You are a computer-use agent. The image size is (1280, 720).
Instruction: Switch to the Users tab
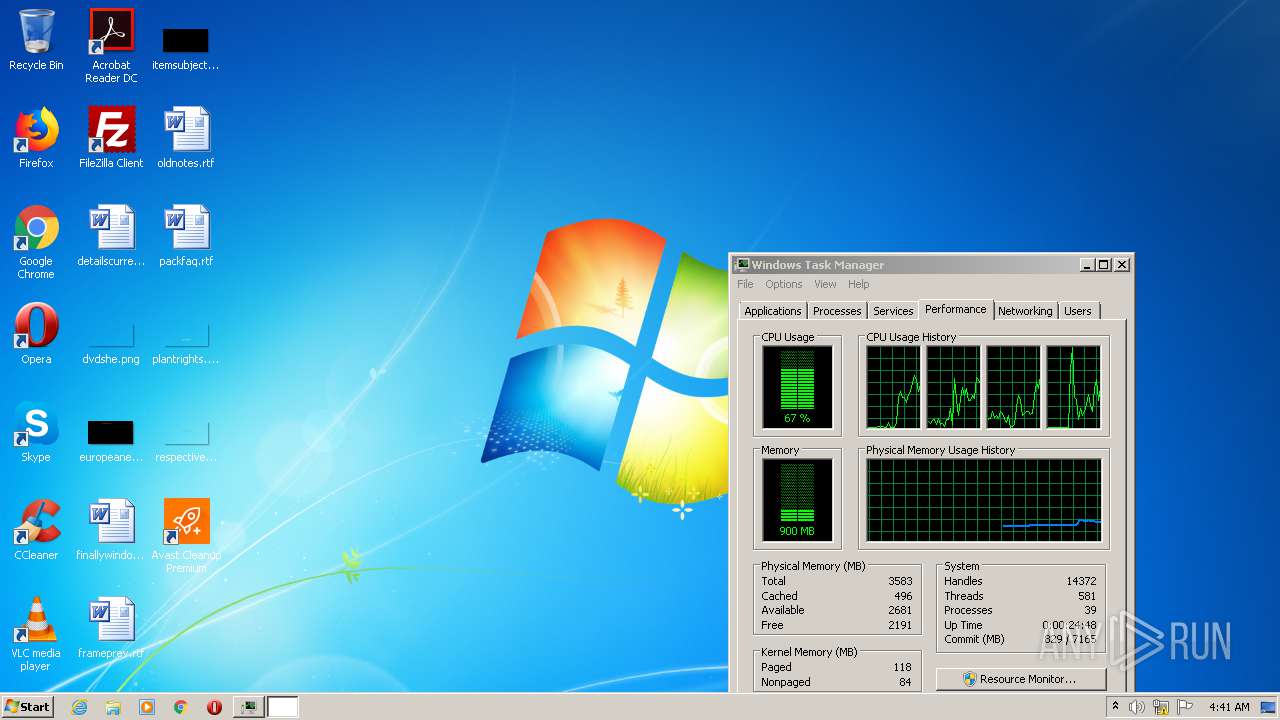1078,311
